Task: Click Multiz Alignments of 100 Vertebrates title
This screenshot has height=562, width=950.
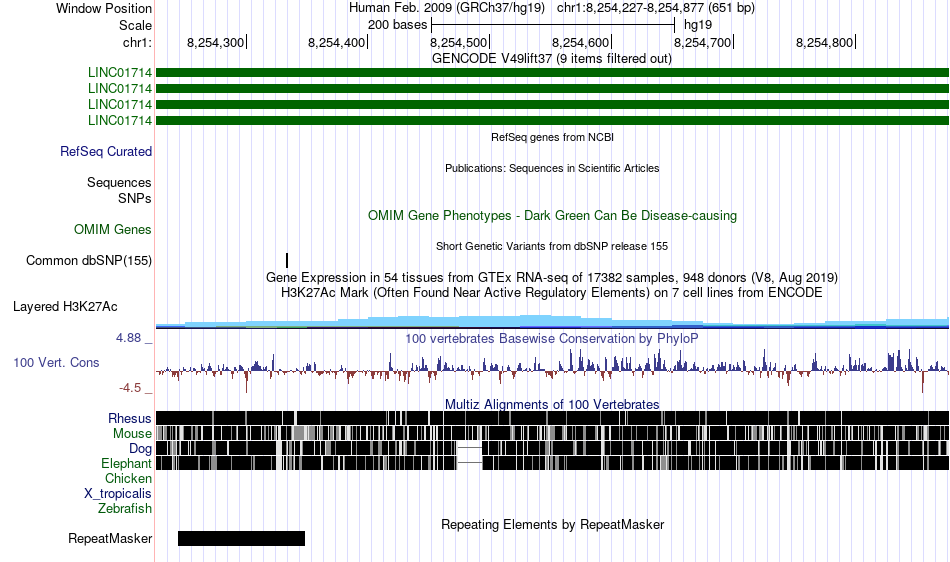Action: (x=552, y=404)
